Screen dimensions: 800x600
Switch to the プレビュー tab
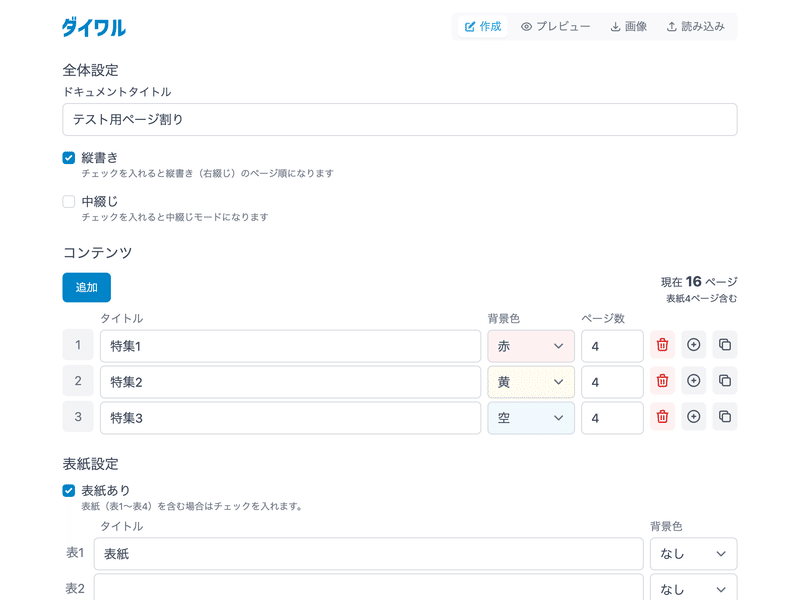[x=555, y=27]
